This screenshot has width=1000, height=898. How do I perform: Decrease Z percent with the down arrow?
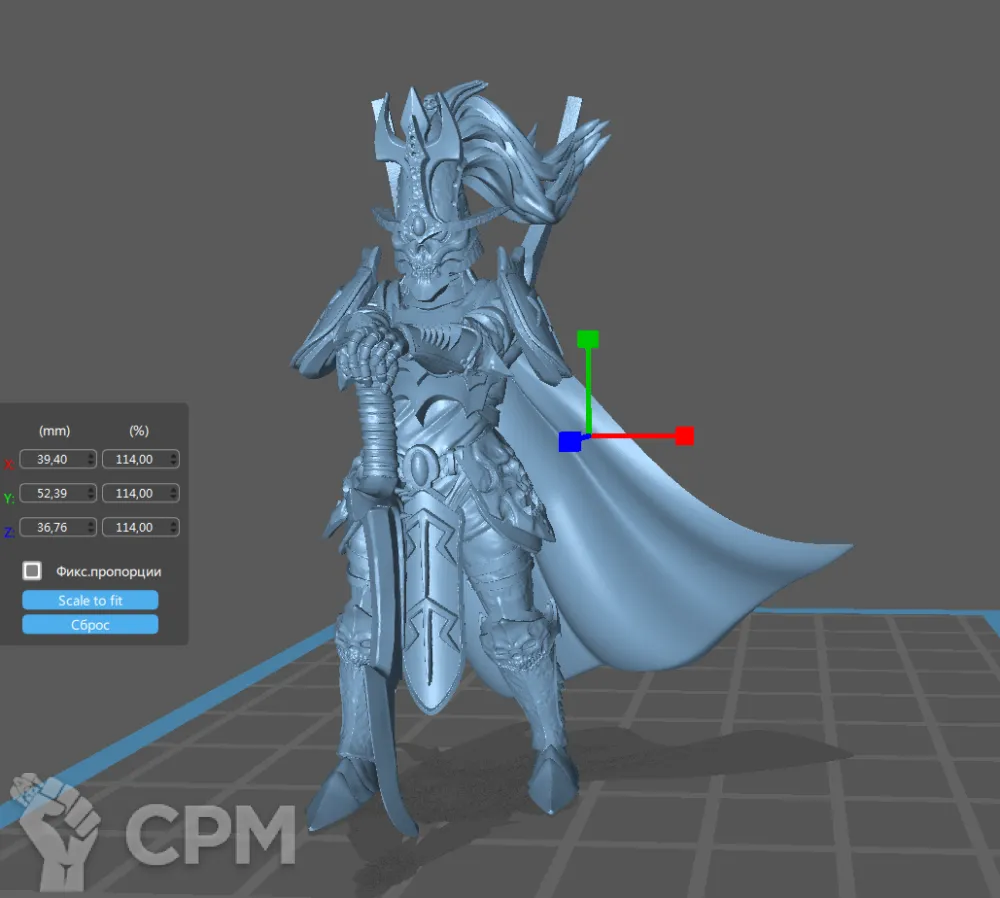point(175,531)
